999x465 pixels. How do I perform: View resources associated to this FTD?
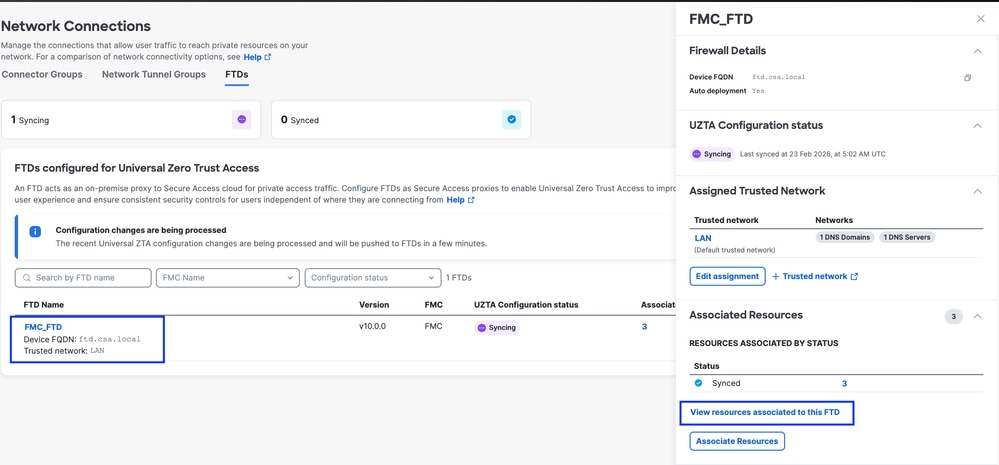pos(765,412)
